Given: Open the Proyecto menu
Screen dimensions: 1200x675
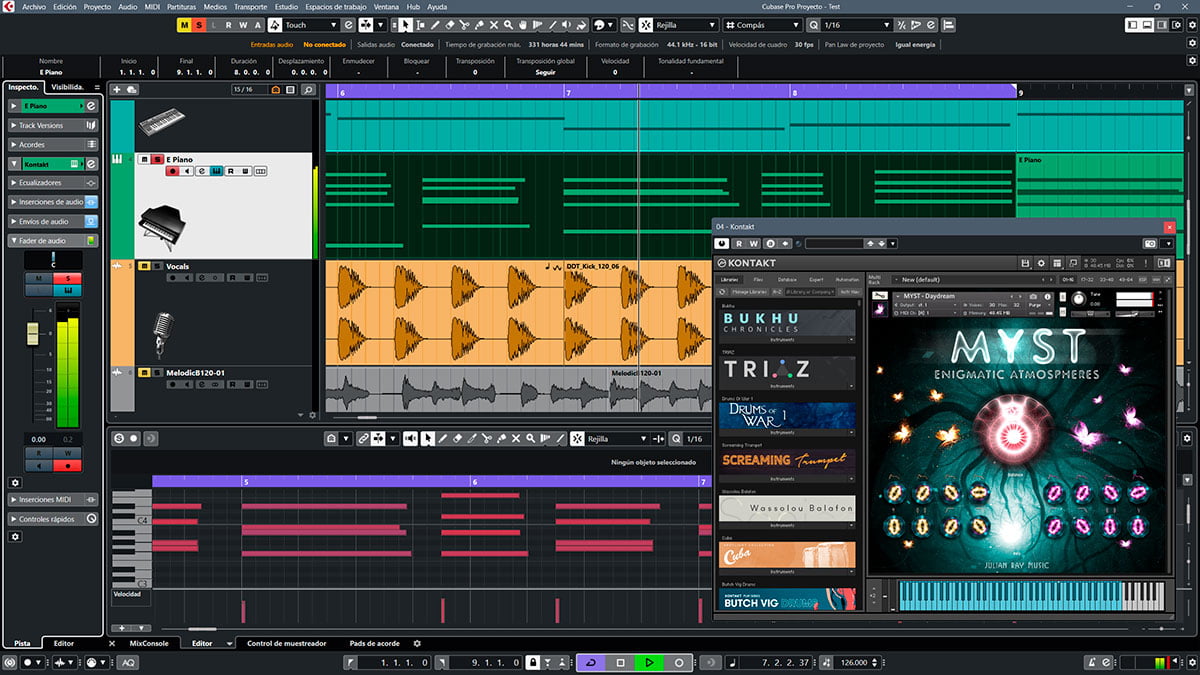Looking at the screenshot, I should pyautogui.click(x=97, y=6).
